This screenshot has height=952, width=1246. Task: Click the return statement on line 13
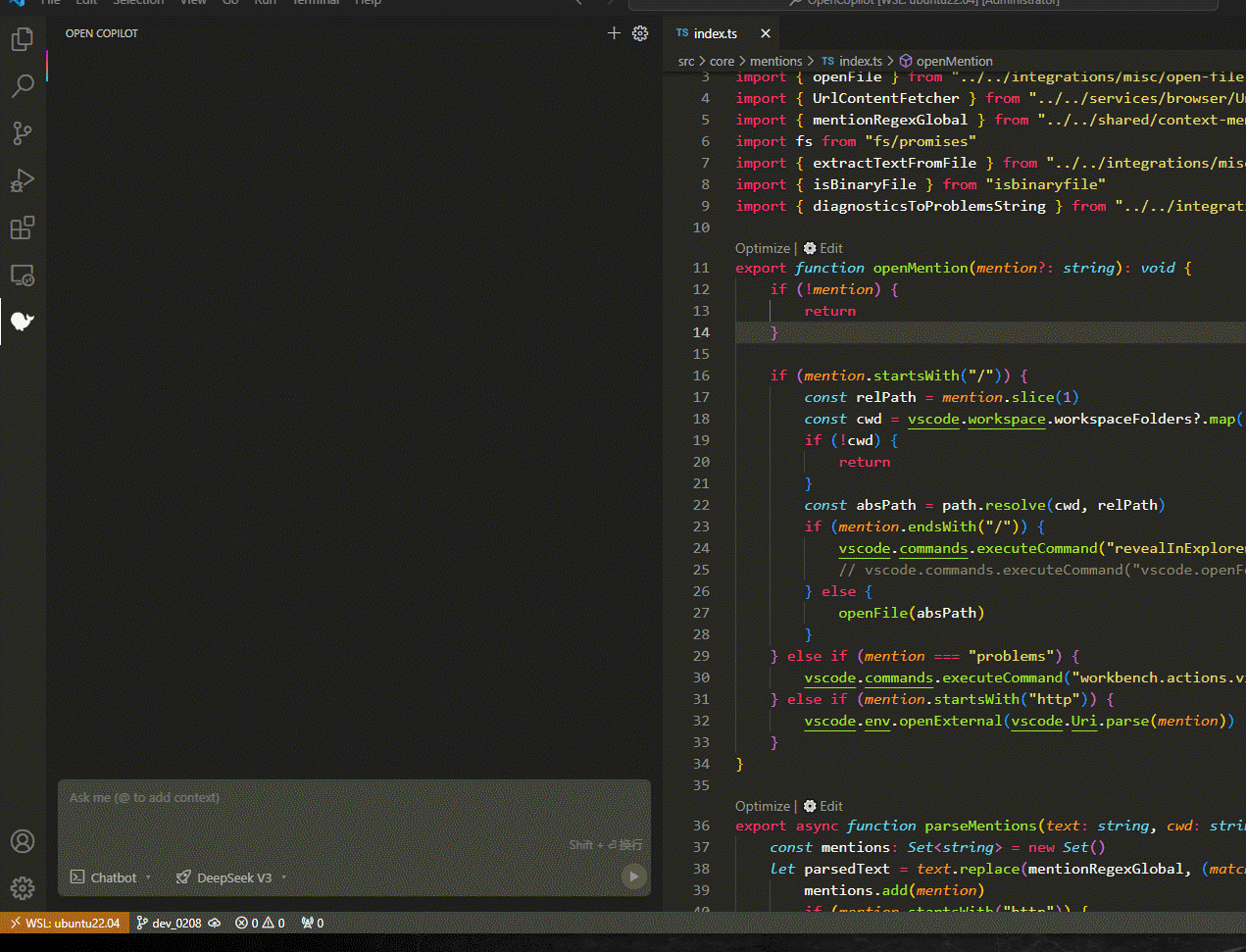point(830,311)
